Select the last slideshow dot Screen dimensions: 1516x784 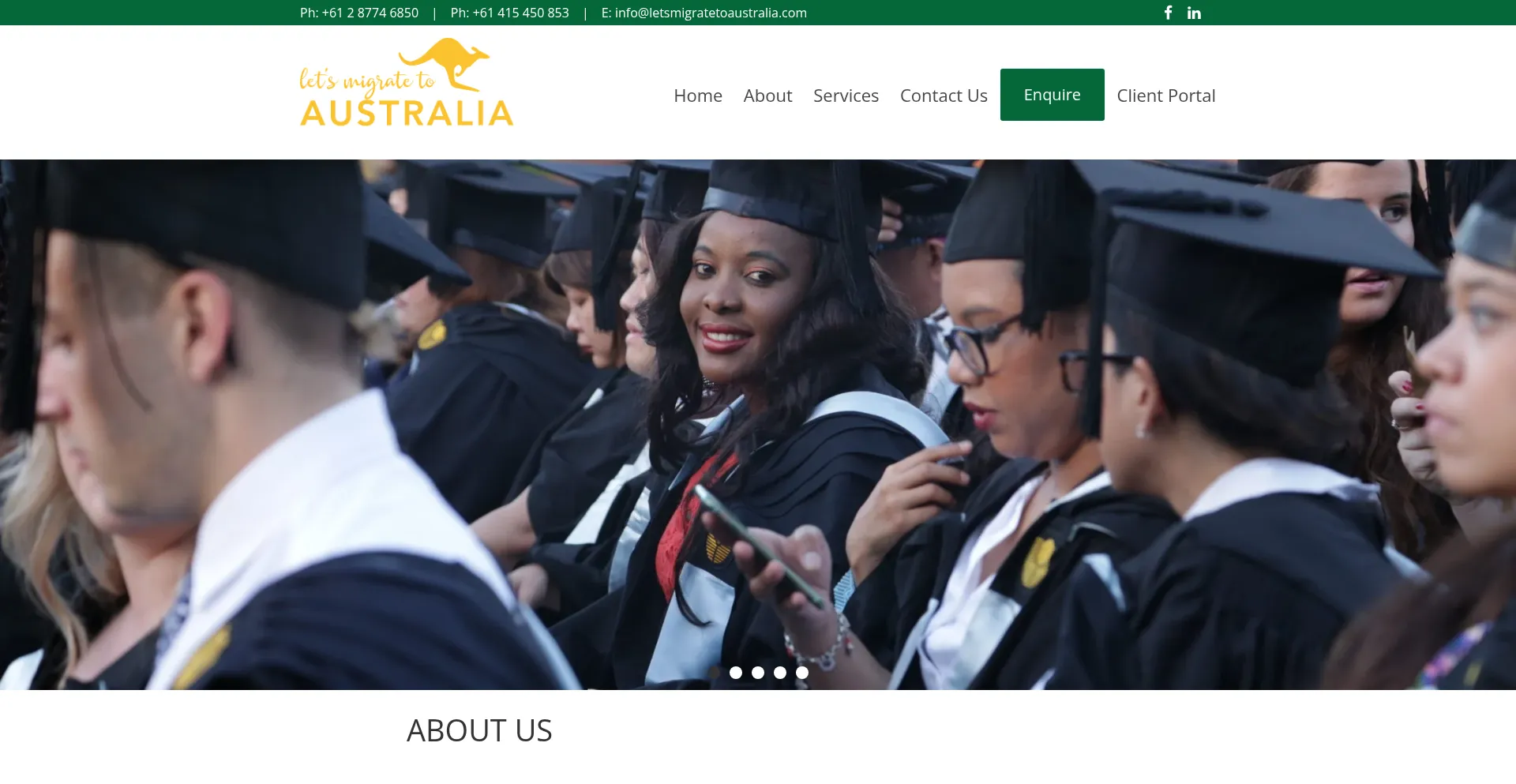click(x=802, y=673)
